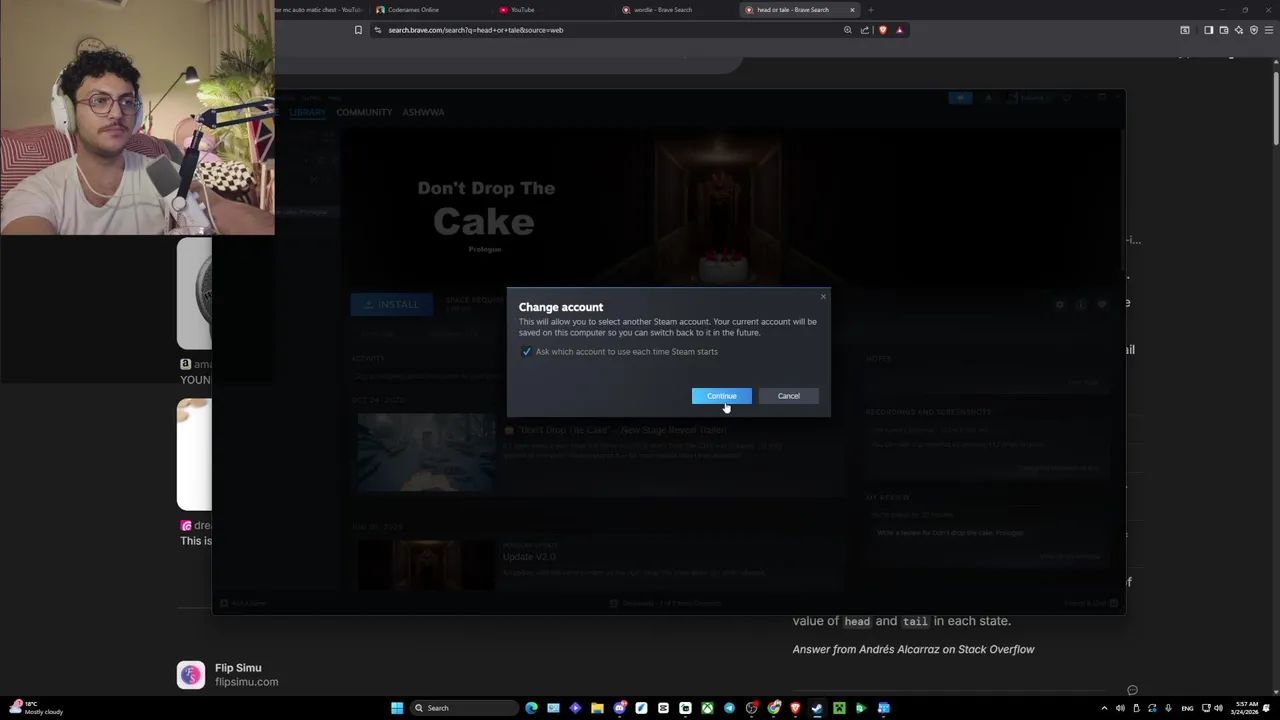
Task: Show hidden system tray icons
Action: 1104,708
